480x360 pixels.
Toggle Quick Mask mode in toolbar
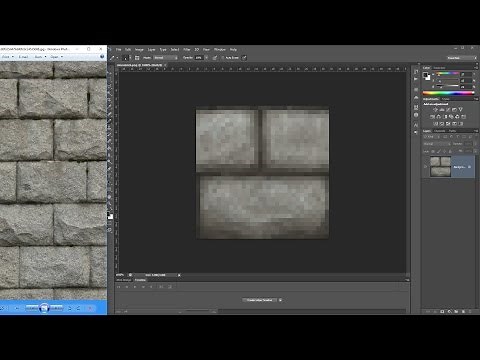110,223
